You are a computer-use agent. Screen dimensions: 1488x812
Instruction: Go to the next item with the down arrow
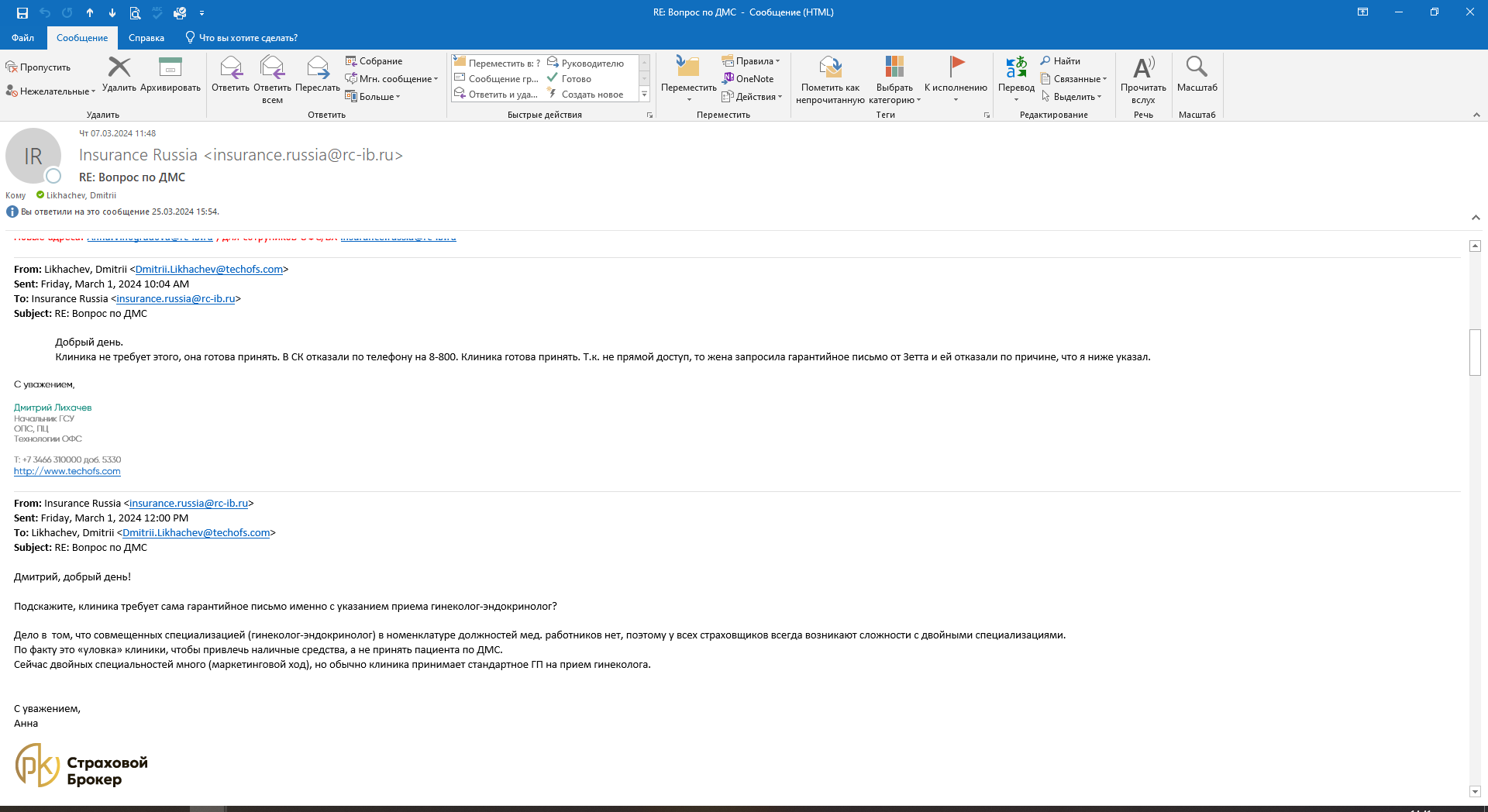112,12
